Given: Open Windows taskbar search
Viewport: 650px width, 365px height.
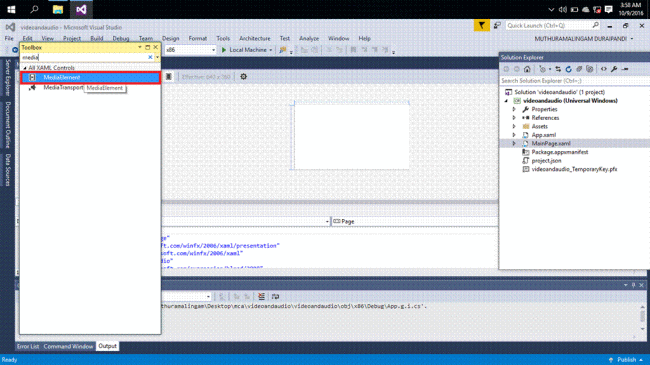Looking at the screenshot, I should [x=34, y=9].
